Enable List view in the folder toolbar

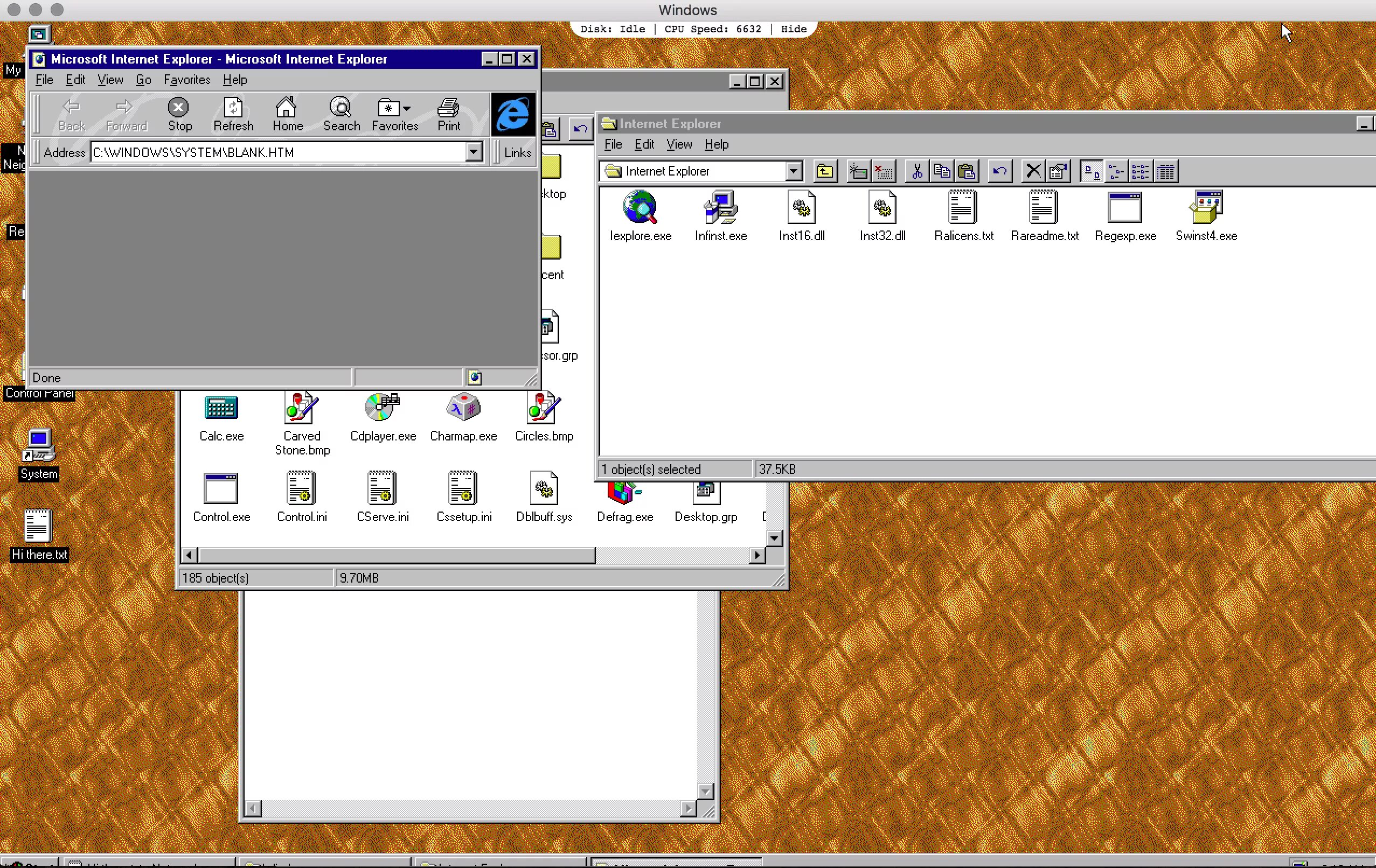(1141, 171)
